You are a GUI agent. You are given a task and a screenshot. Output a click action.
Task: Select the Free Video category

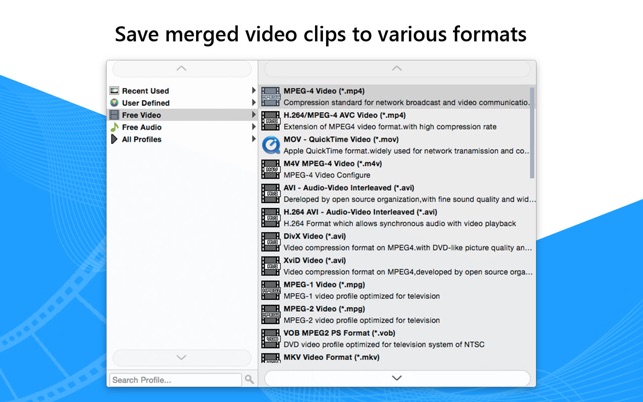[x=182, y=115]
